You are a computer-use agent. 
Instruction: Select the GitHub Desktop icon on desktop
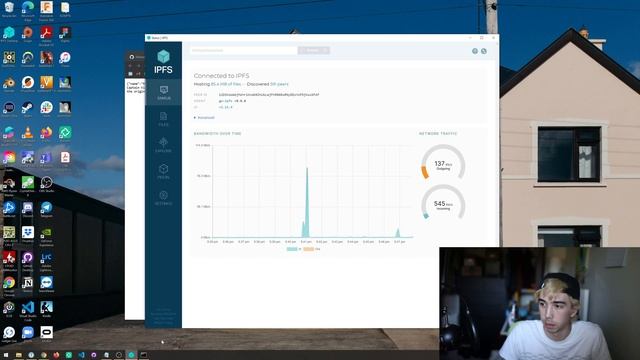(27, 260)
